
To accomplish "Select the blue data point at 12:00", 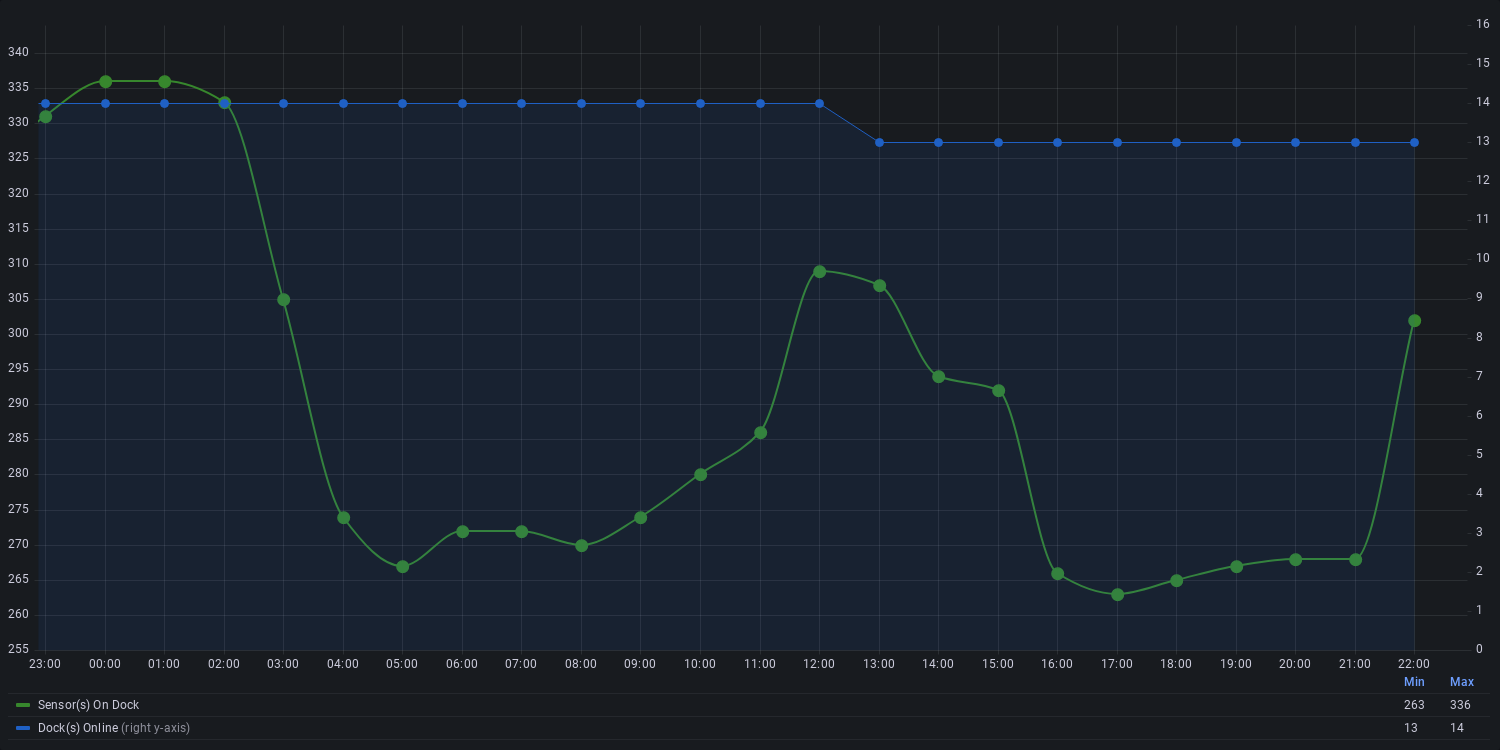I will pos(819,103).
